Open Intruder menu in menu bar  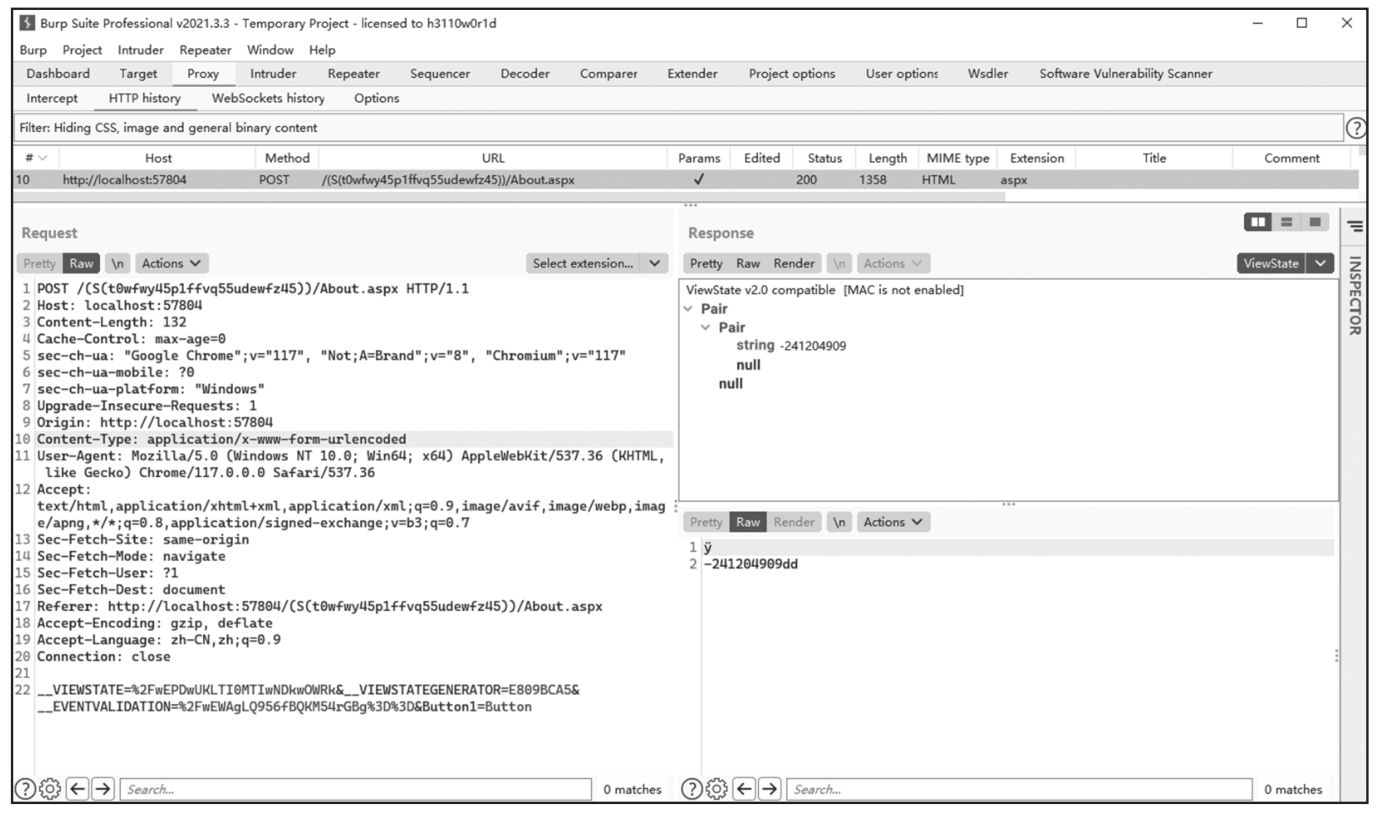point(141,50)
